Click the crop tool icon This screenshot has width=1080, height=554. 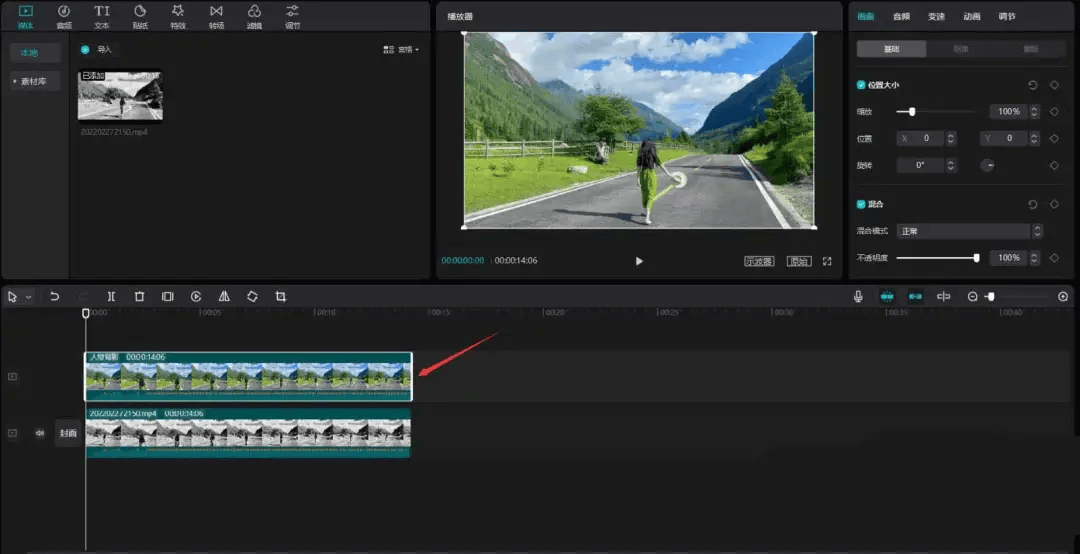point(280,296)
